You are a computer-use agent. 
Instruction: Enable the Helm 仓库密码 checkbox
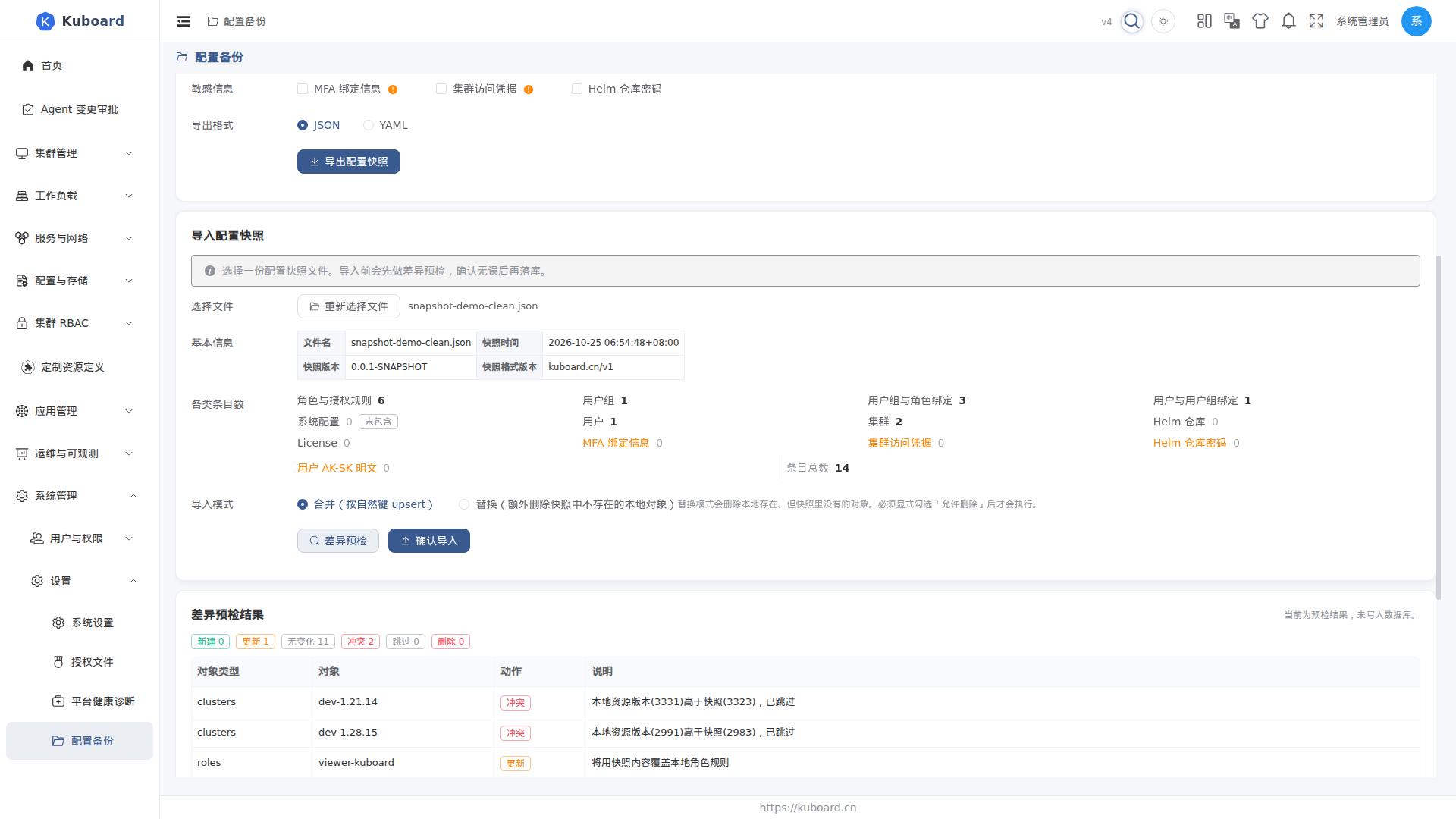[577, 89]
